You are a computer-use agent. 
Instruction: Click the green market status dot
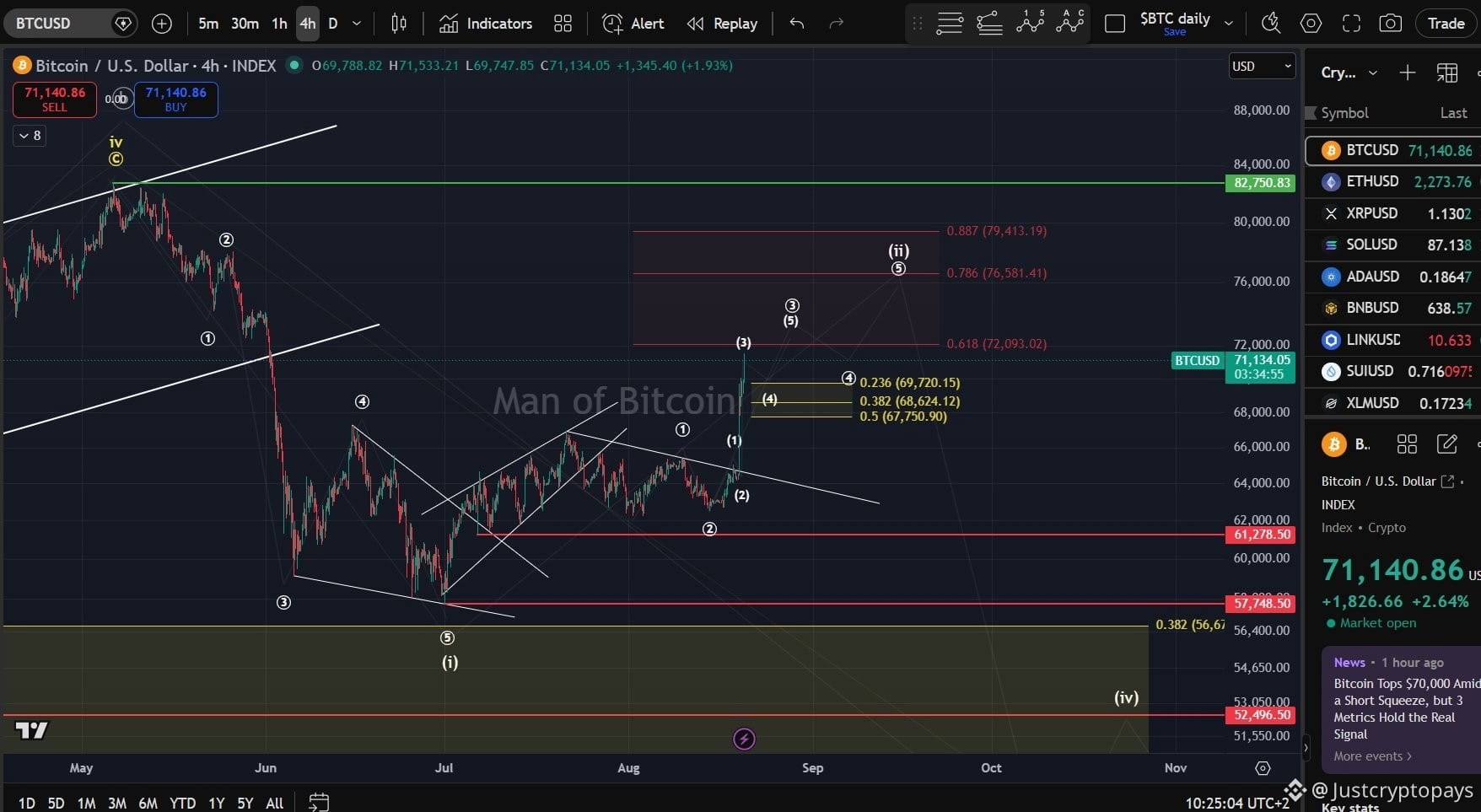coord(294,65)
